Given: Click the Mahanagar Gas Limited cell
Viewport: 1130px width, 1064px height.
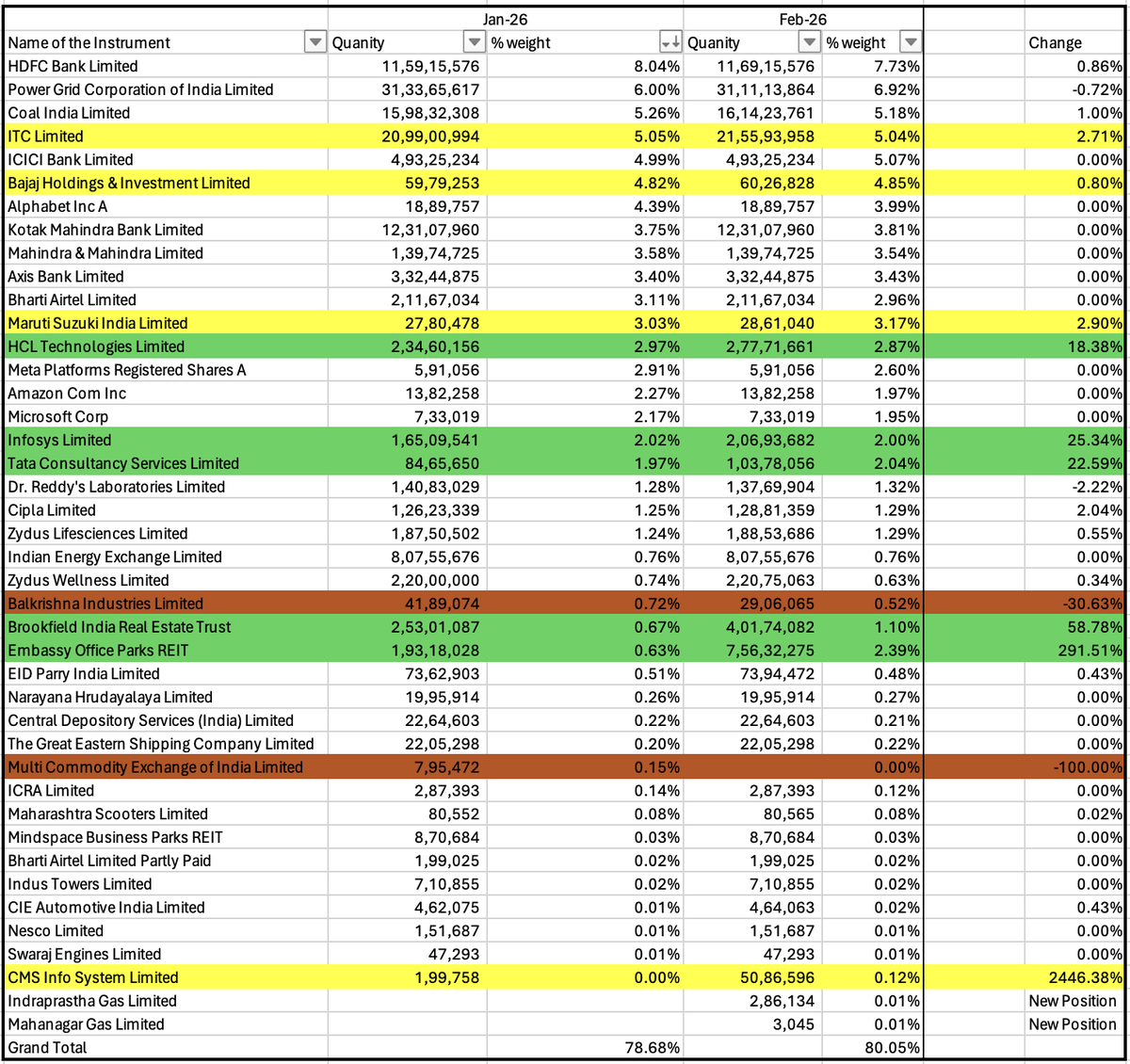Looking at the screenshot, I should [166, 1024].
